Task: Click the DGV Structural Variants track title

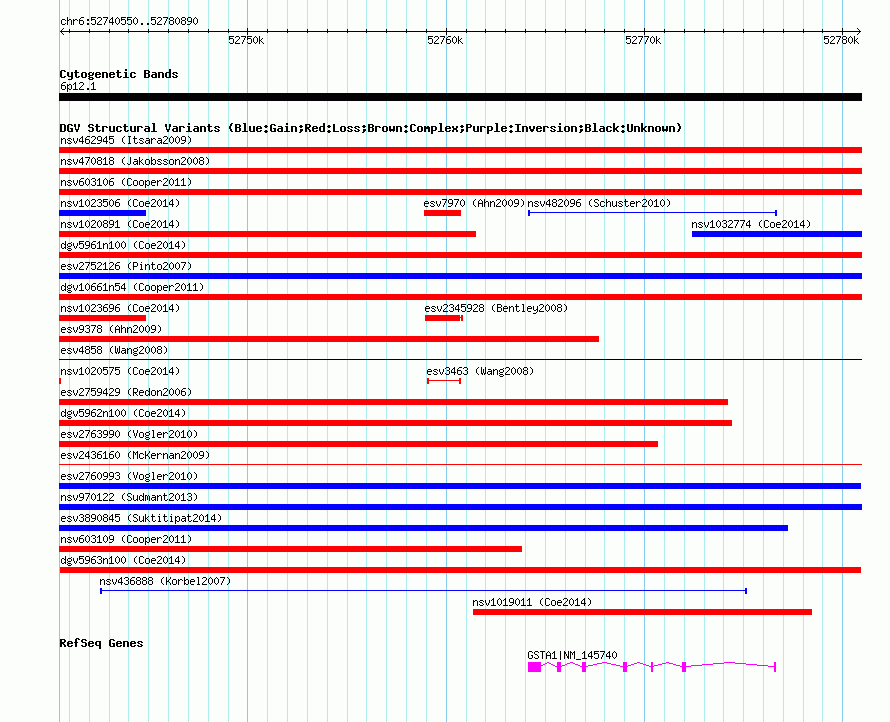Action: tap(371, 128)
